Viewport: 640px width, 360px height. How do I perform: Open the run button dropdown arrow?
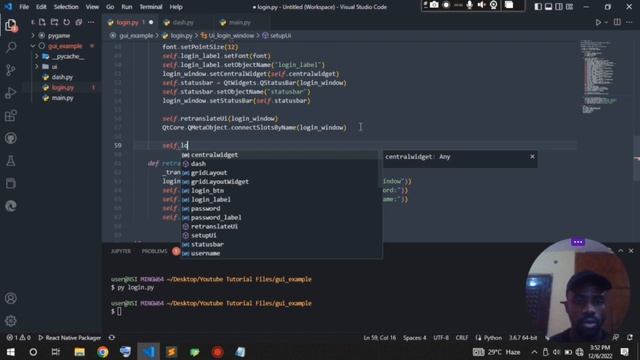point(607,22)
